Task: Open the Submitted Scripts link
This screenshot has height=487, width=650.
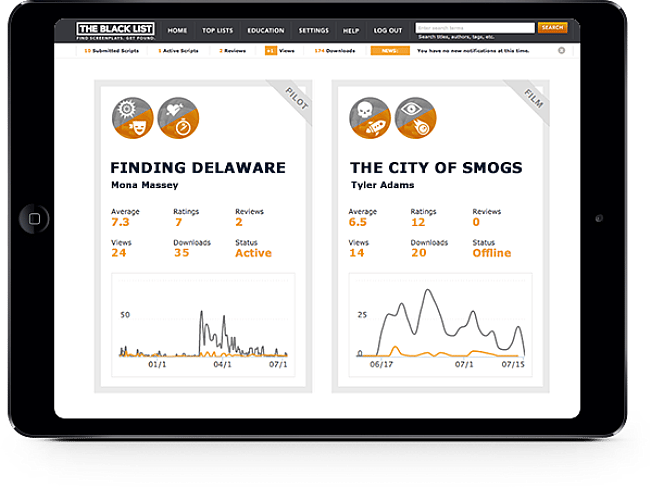Action: point(112,51)
